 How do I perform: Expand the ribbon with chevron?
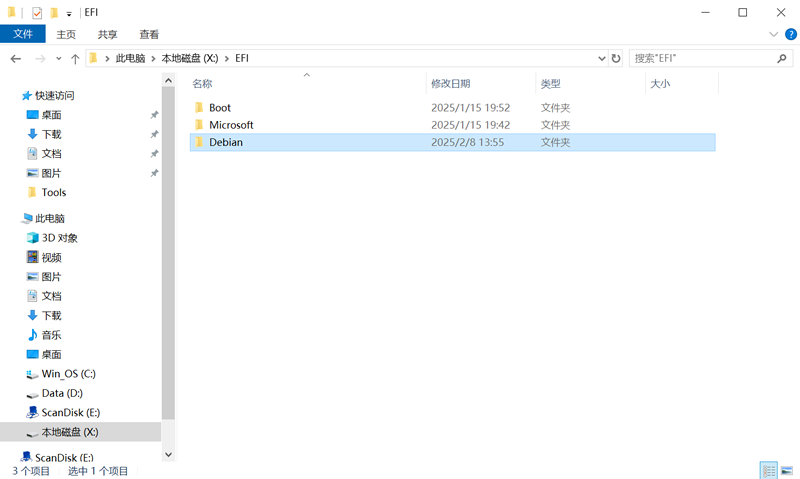(773, 34)
